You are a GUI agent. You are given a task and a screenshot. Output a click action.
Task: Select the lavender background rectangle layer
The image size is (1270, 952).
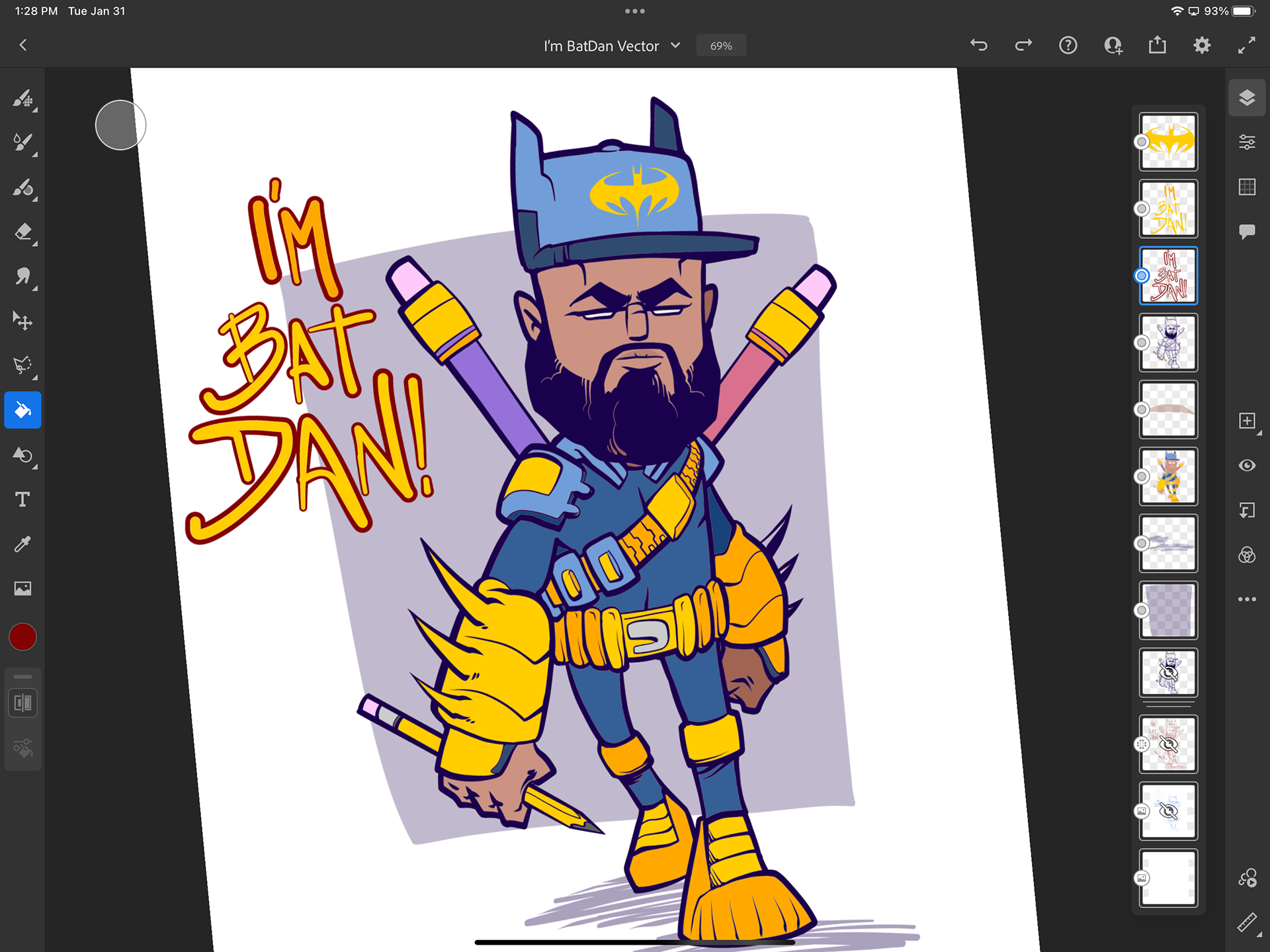(1169, 611)
